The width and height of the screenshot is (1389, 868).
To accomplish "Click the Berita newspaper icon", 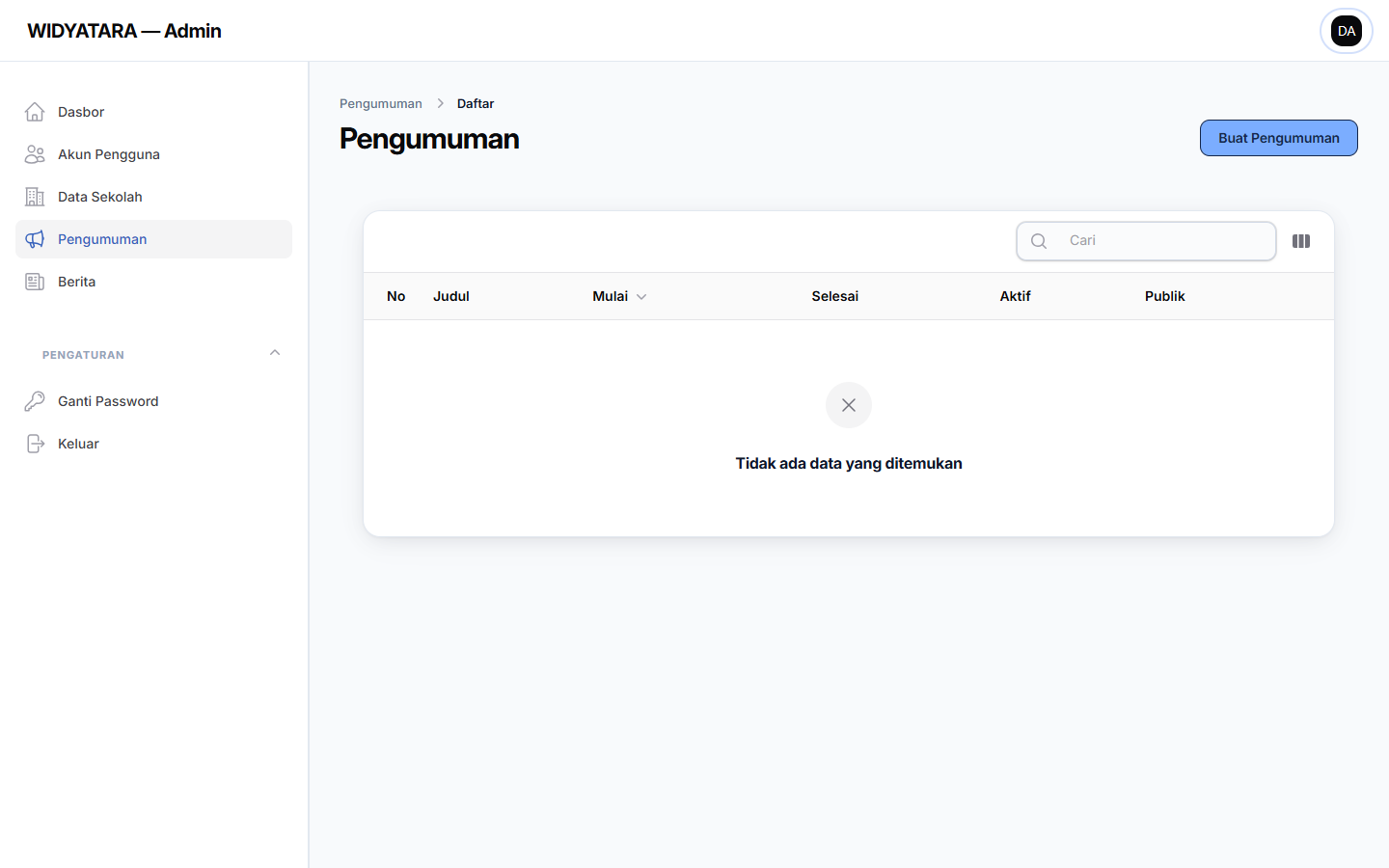I will pyautogui.click(x=35, y=282).
